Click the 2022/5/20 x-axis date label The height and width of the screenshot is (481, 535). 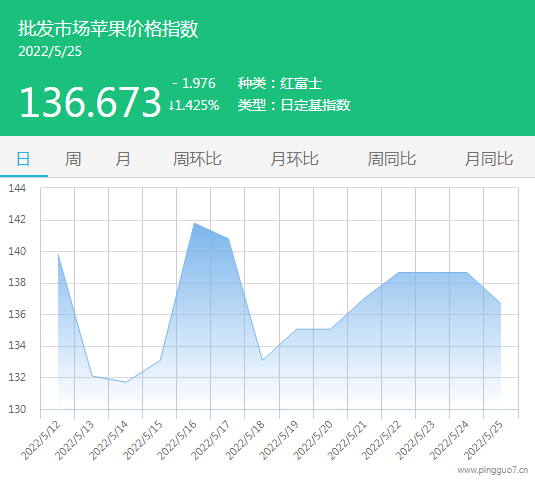point(313,440)
